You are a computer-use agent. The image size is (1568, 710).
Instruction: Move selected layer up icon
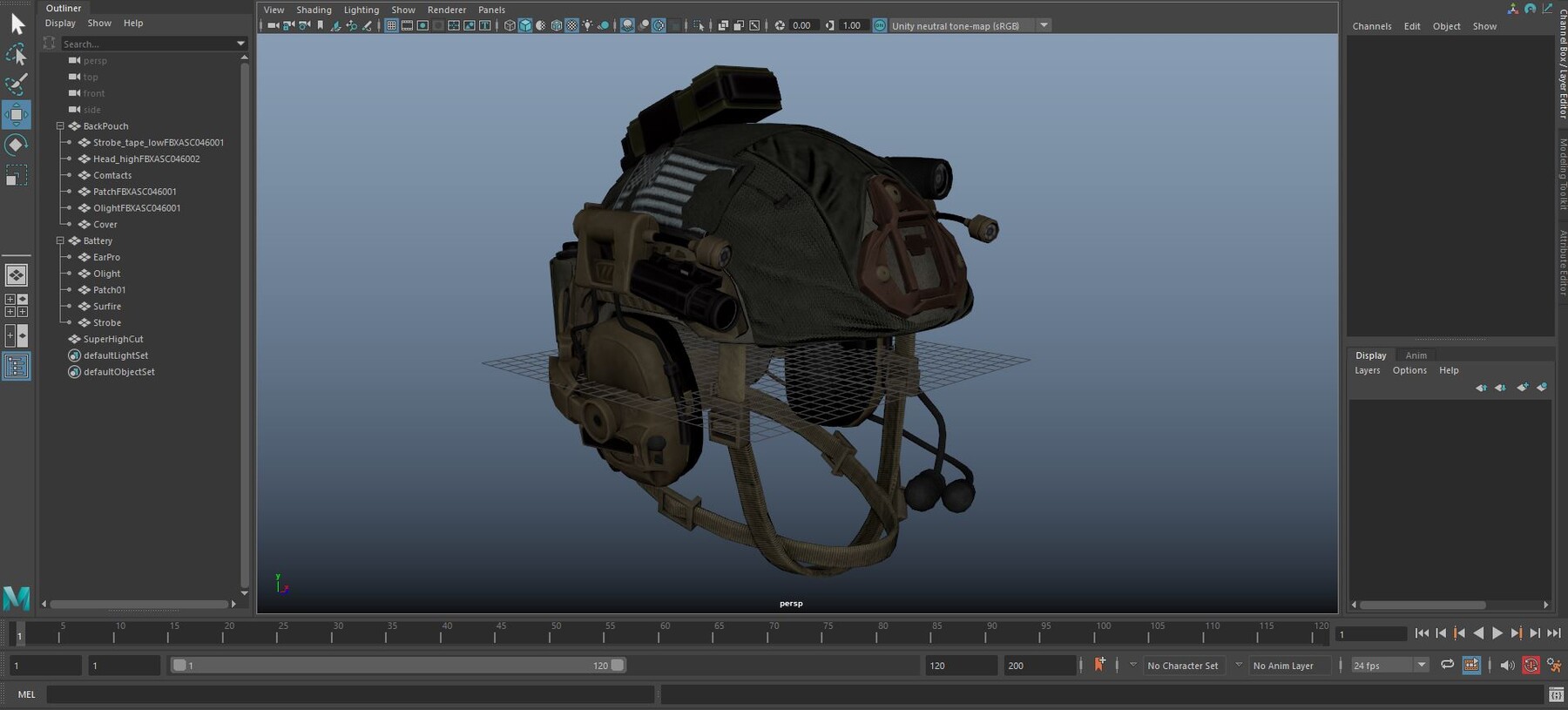coord(1481,387)
